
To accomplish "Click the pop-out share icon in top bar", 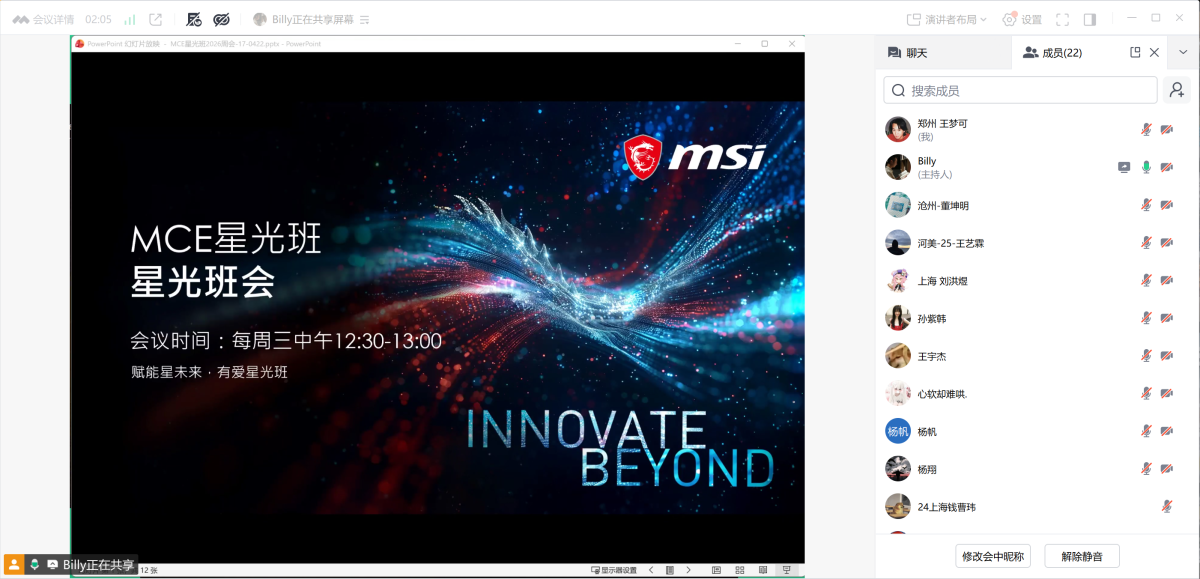I will (x=156, y=19).
